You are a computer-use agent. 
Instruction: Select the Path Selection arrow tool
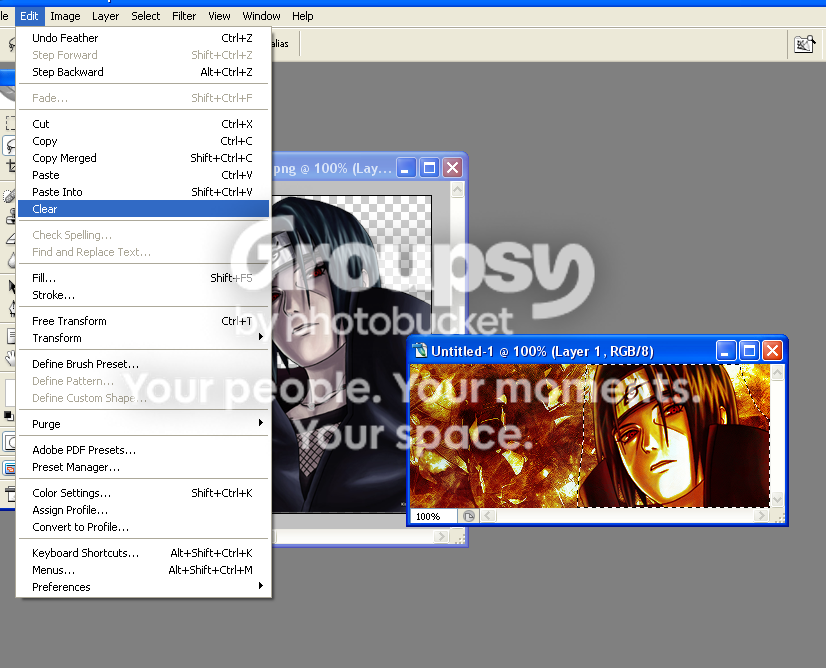coord(11,287)
